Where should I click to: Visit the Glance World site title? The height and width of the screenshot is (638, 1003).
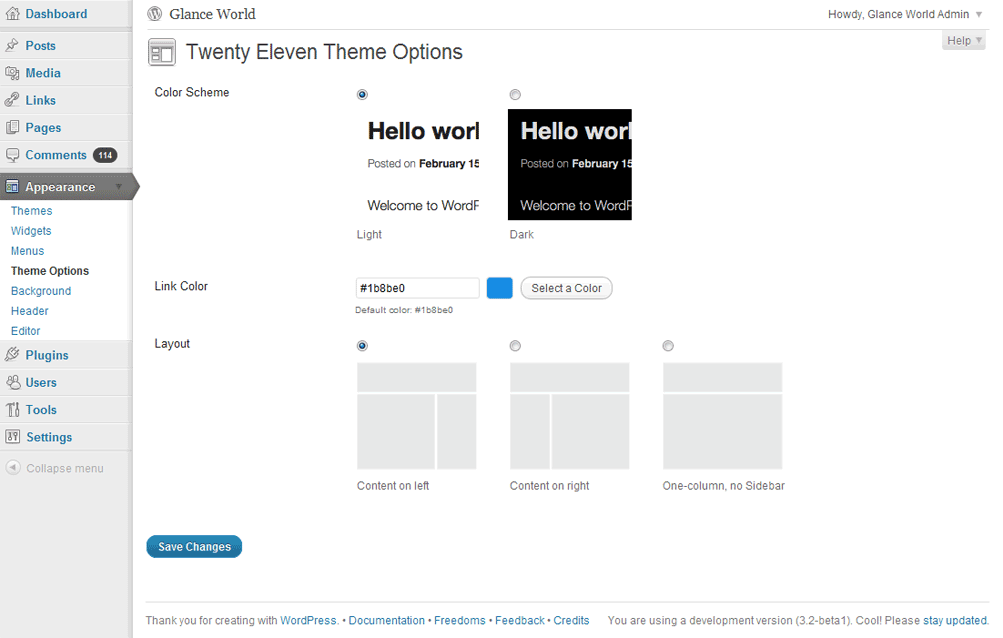point(212,13)
